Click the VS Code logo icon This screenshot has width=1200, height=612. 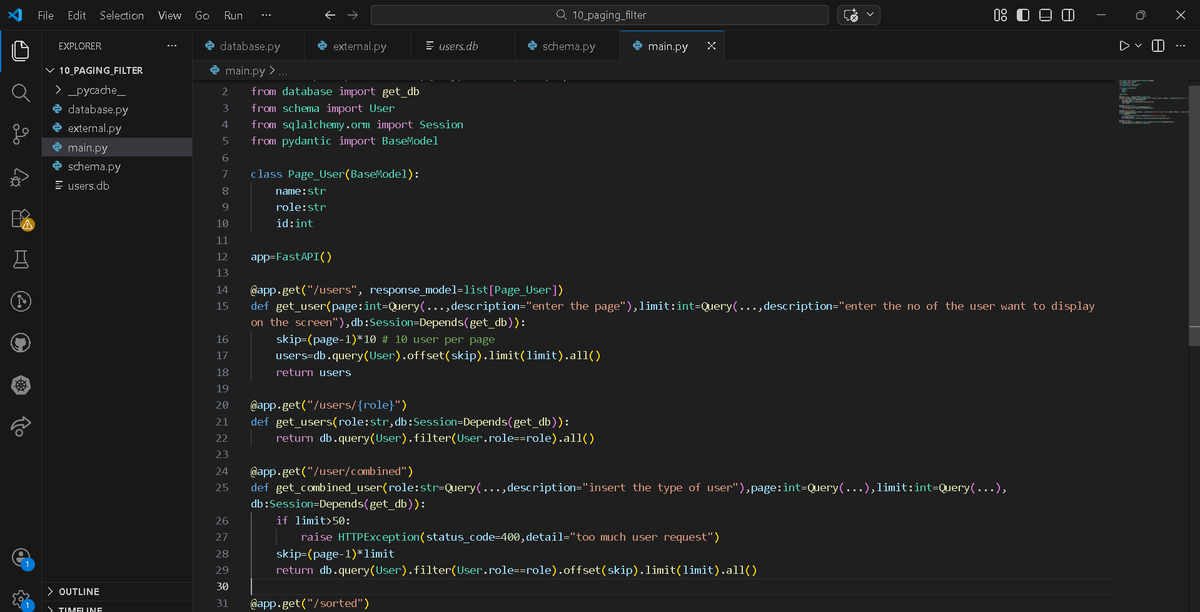[14, 15]
